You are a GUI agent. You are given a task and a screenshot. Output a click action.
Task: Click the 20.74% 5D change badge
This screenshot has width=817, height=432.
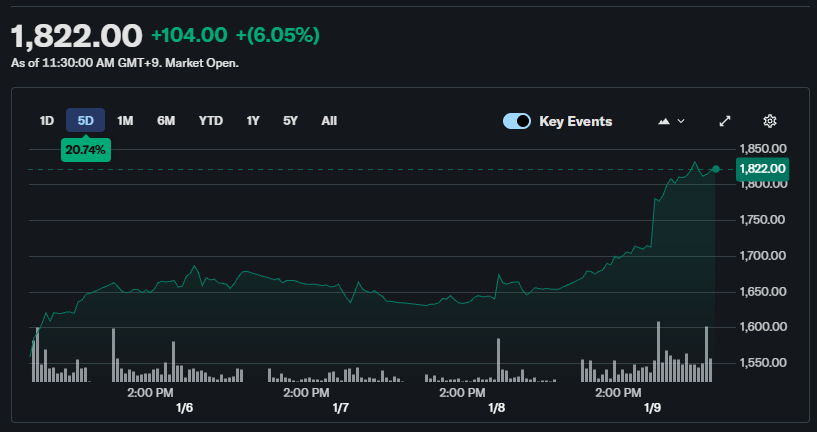click(85, 151)
